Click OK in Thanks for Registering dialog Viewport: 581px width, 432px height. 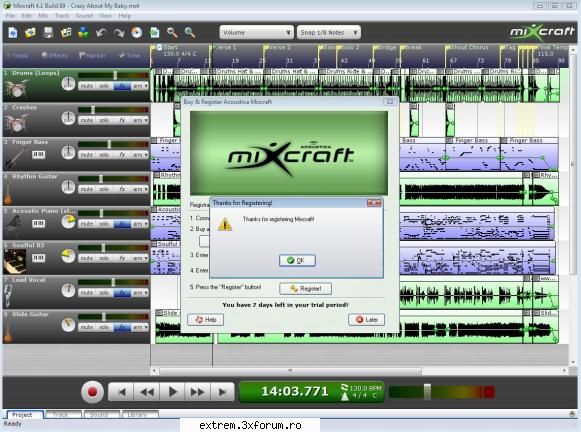click(x=297, y=260)
